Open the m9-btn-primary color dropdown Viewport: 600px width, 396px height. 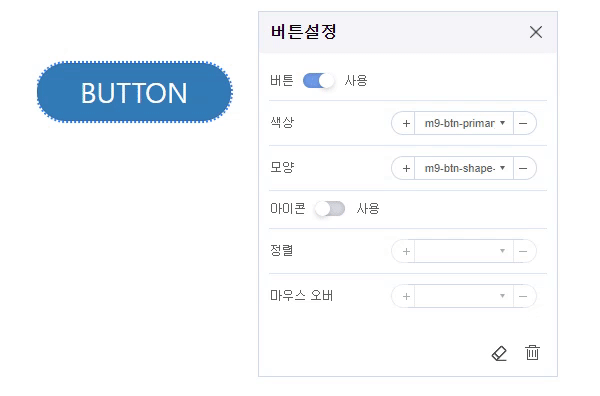[464, 123]
